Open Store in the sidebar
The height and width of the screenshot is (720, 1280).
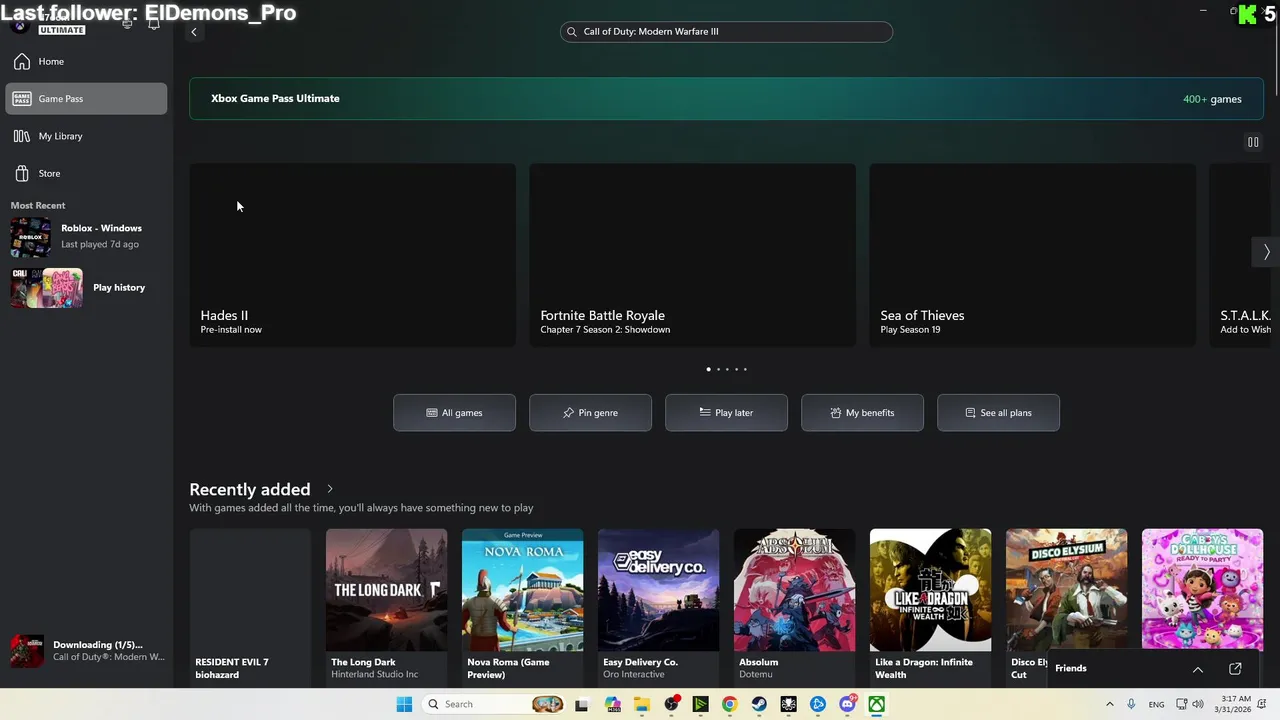(87, 173)
